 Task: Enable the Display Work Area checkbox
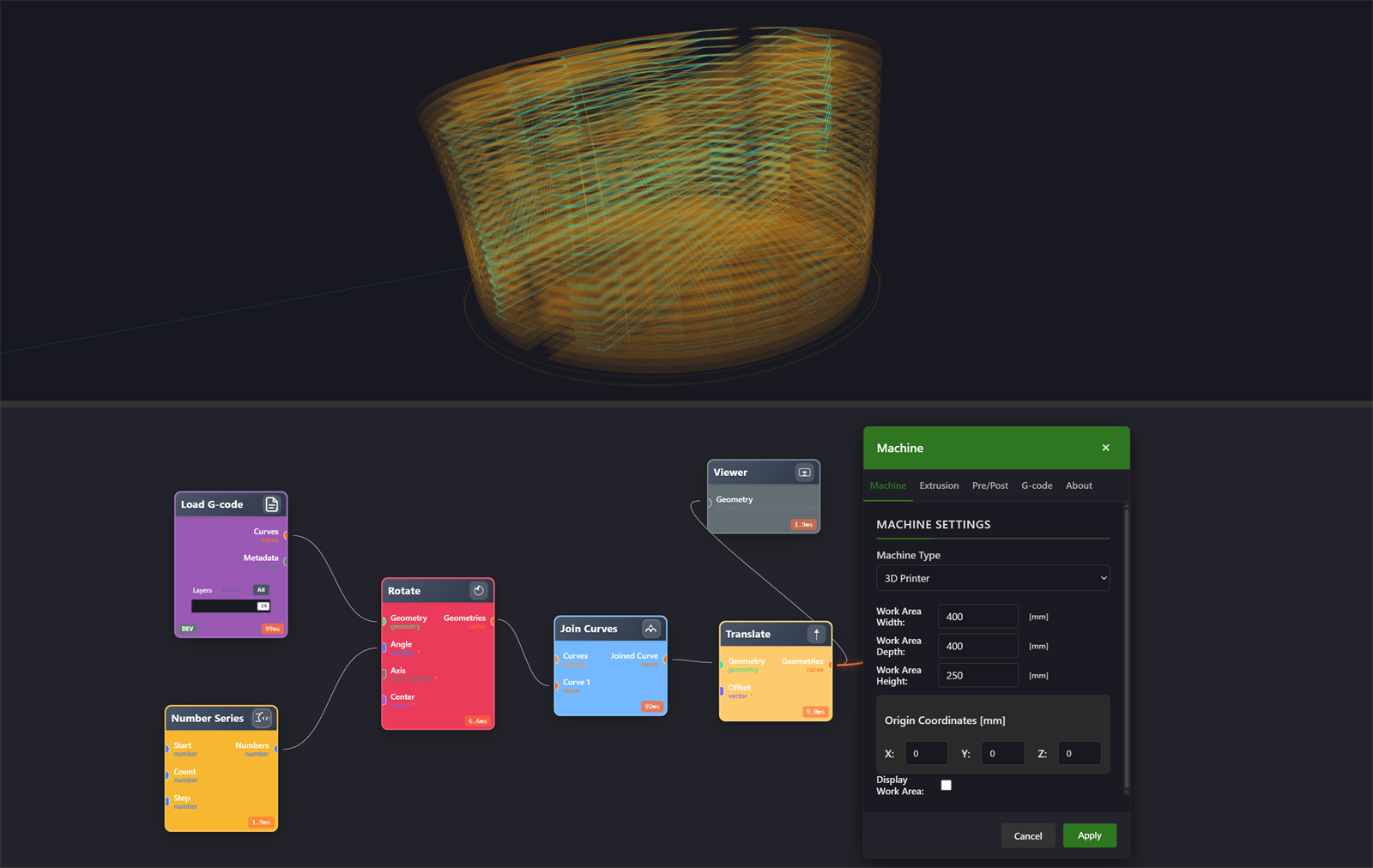946,785
